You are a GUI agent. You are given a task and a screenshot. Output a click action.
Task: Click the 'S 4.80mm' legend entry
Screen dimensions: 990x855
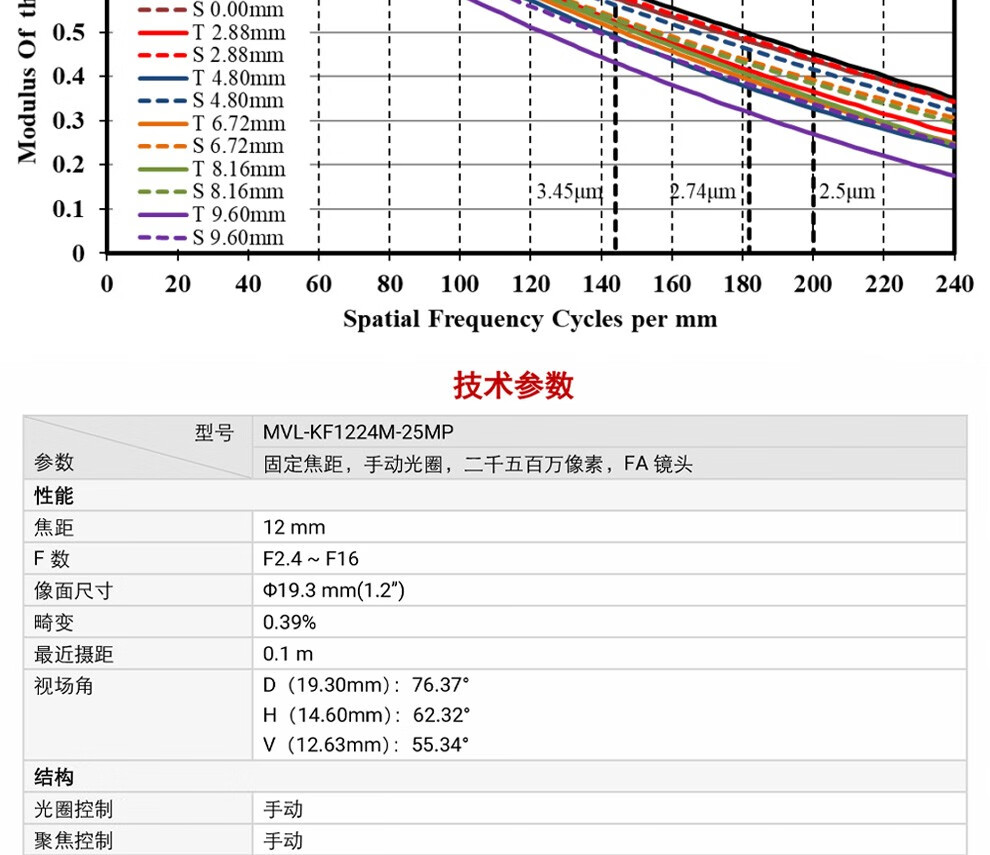(x=212, y=100)
